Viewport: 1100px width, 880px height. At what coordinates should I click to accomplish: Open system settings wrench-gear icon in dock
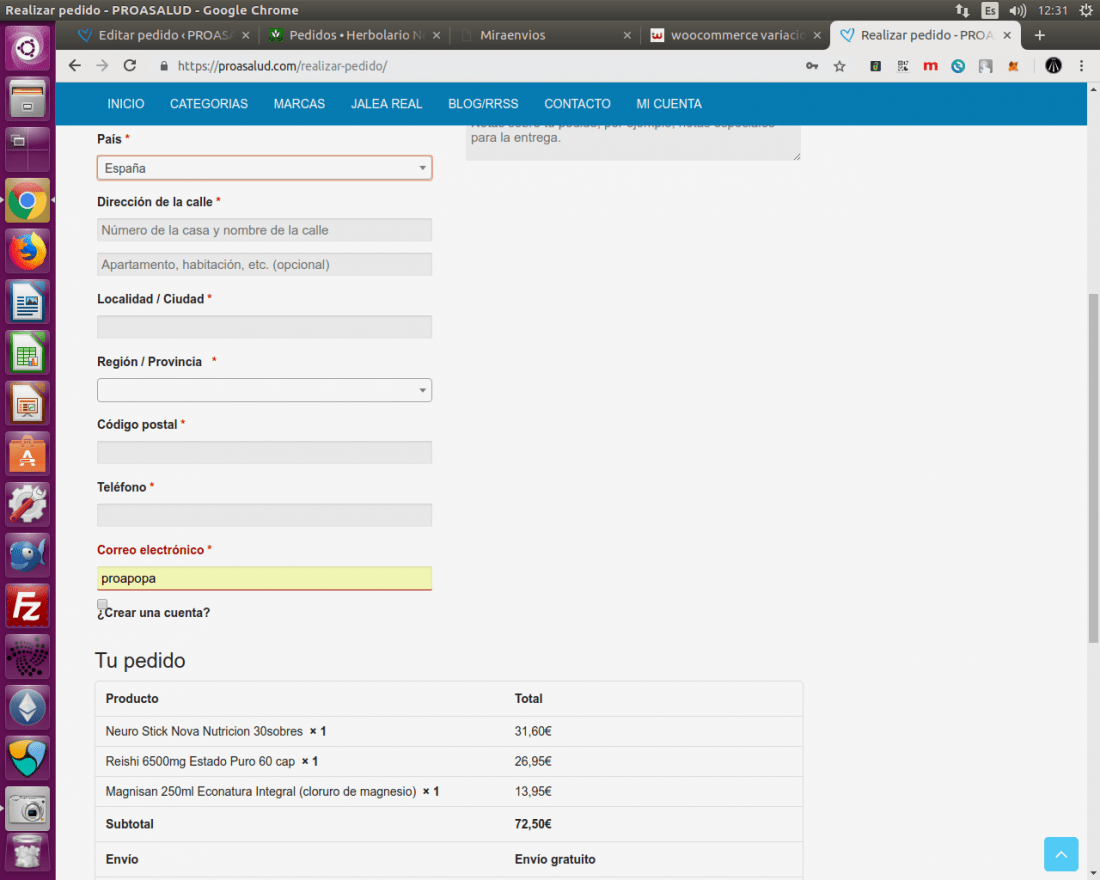[x=27, y=505]
